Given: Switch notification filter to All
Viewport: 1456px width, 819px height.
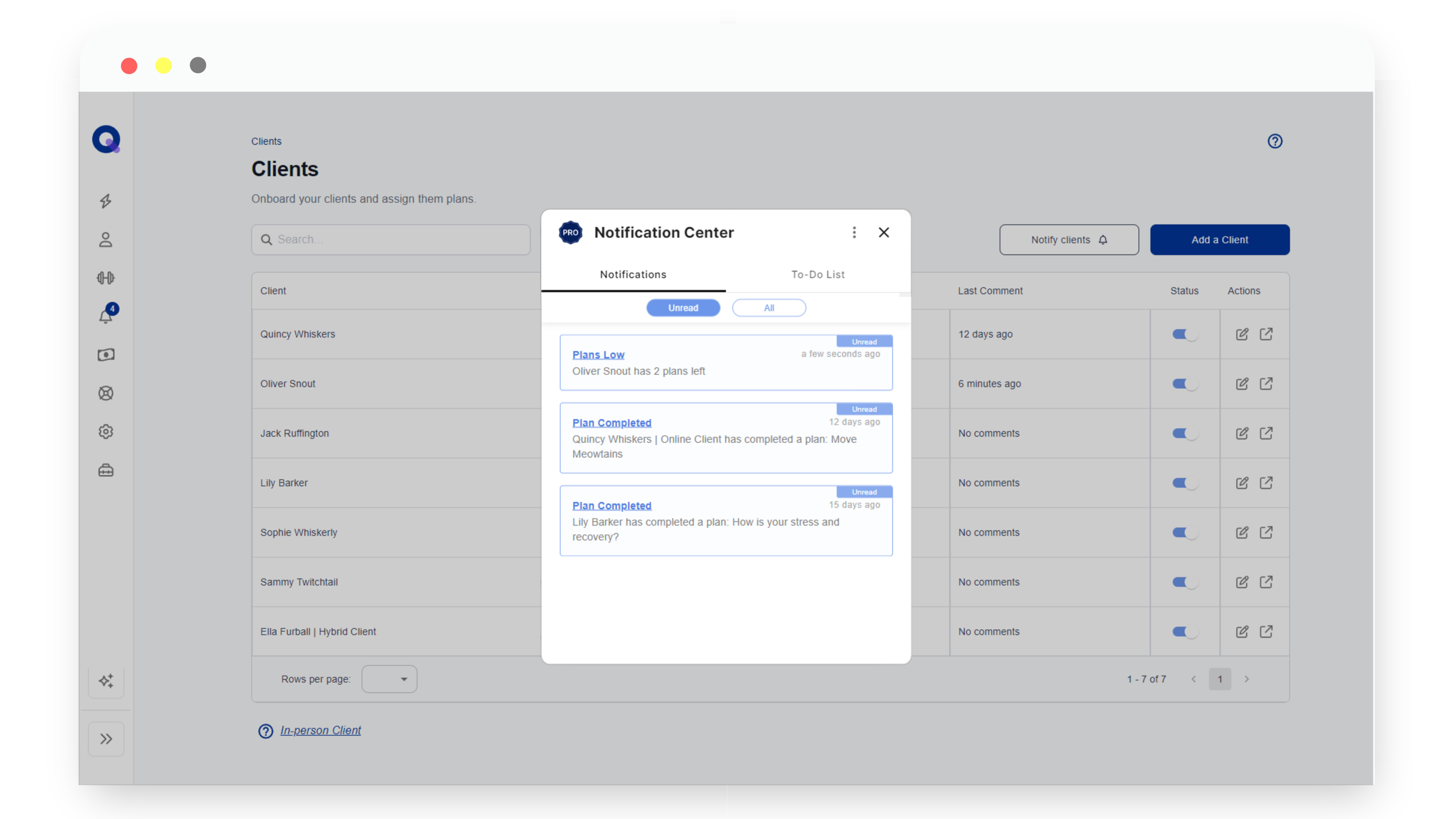Looking at the screenshot, I should pyautogui.click(x=769, y=307).
